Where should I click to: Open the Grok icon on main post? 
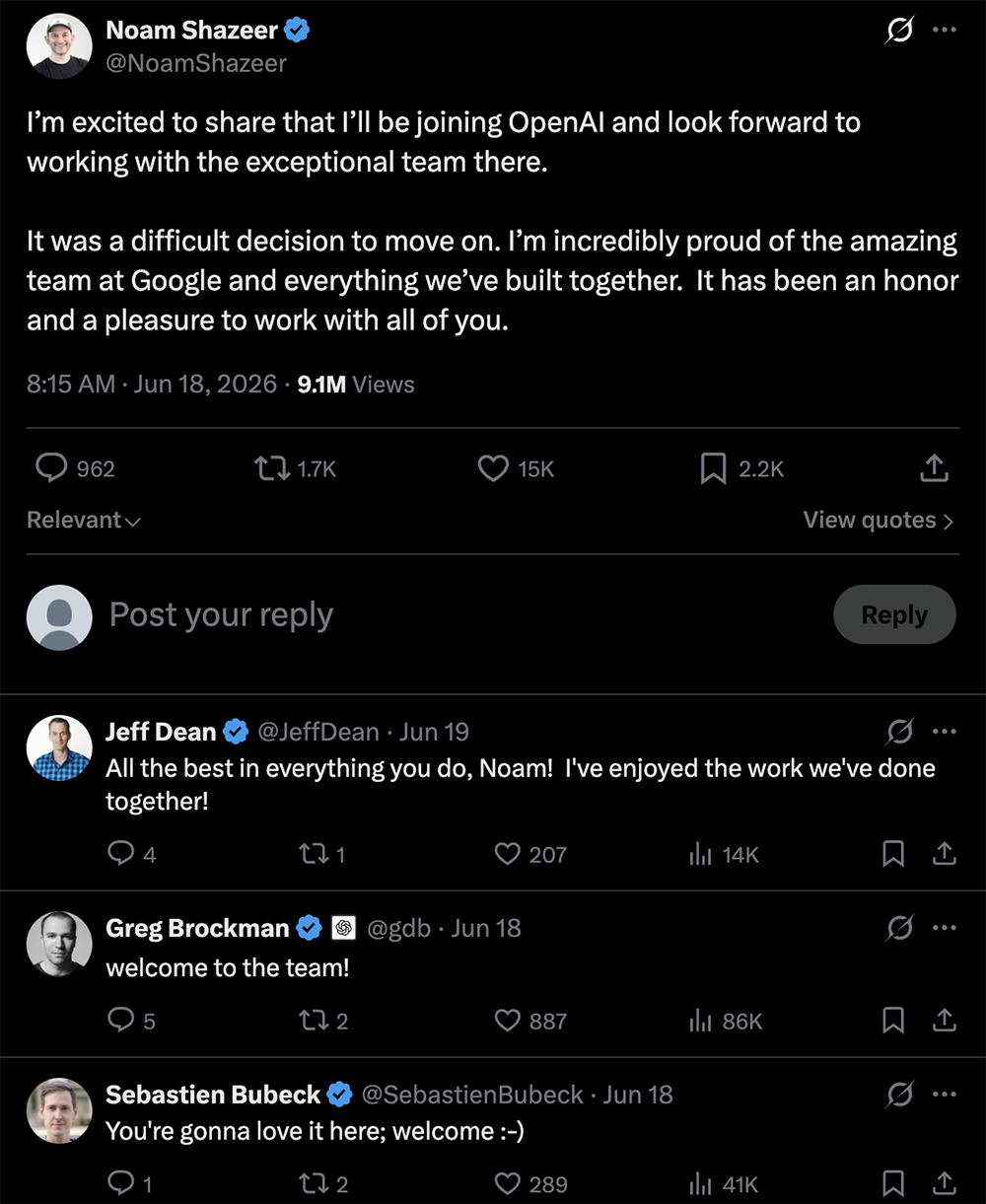[898, 32]
